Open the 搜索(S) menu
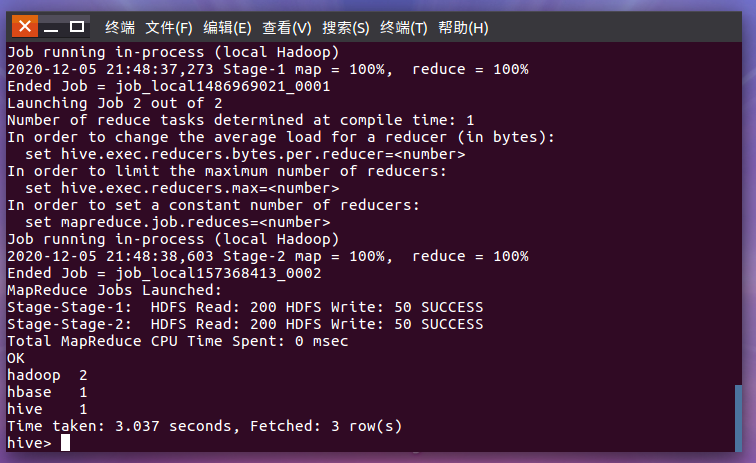This screenshot has height=463, width=756. (346, 27)
